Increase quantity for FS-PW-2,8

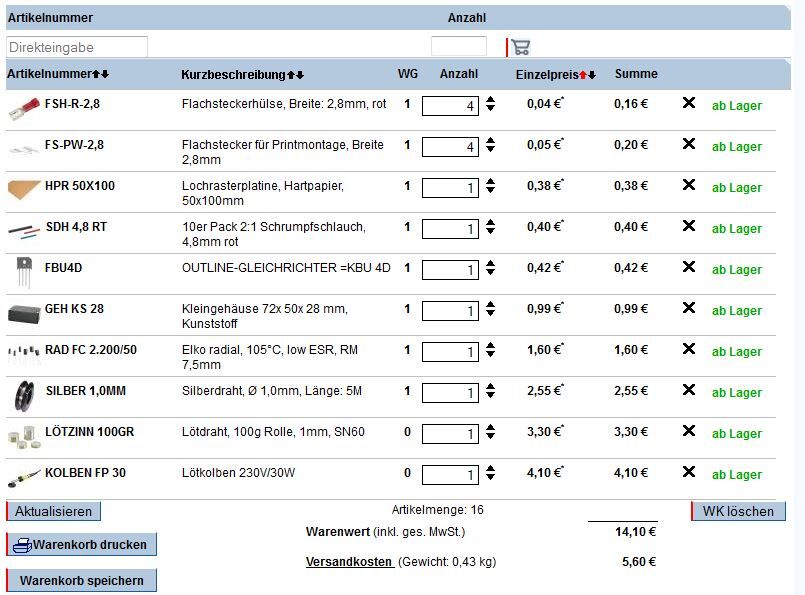click(491, 141)
